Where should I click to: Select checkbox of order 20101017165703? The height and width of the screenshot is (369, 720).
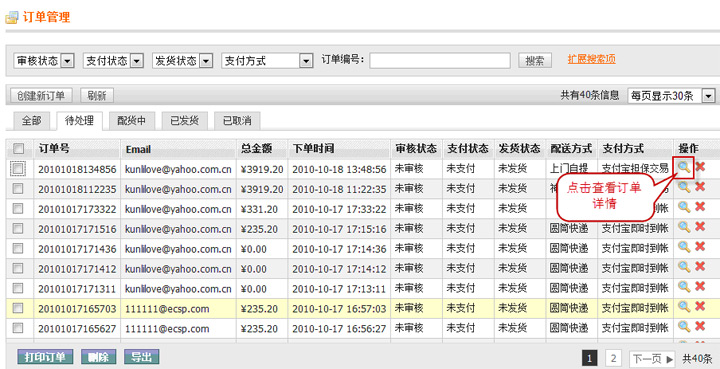coord(18,308)
